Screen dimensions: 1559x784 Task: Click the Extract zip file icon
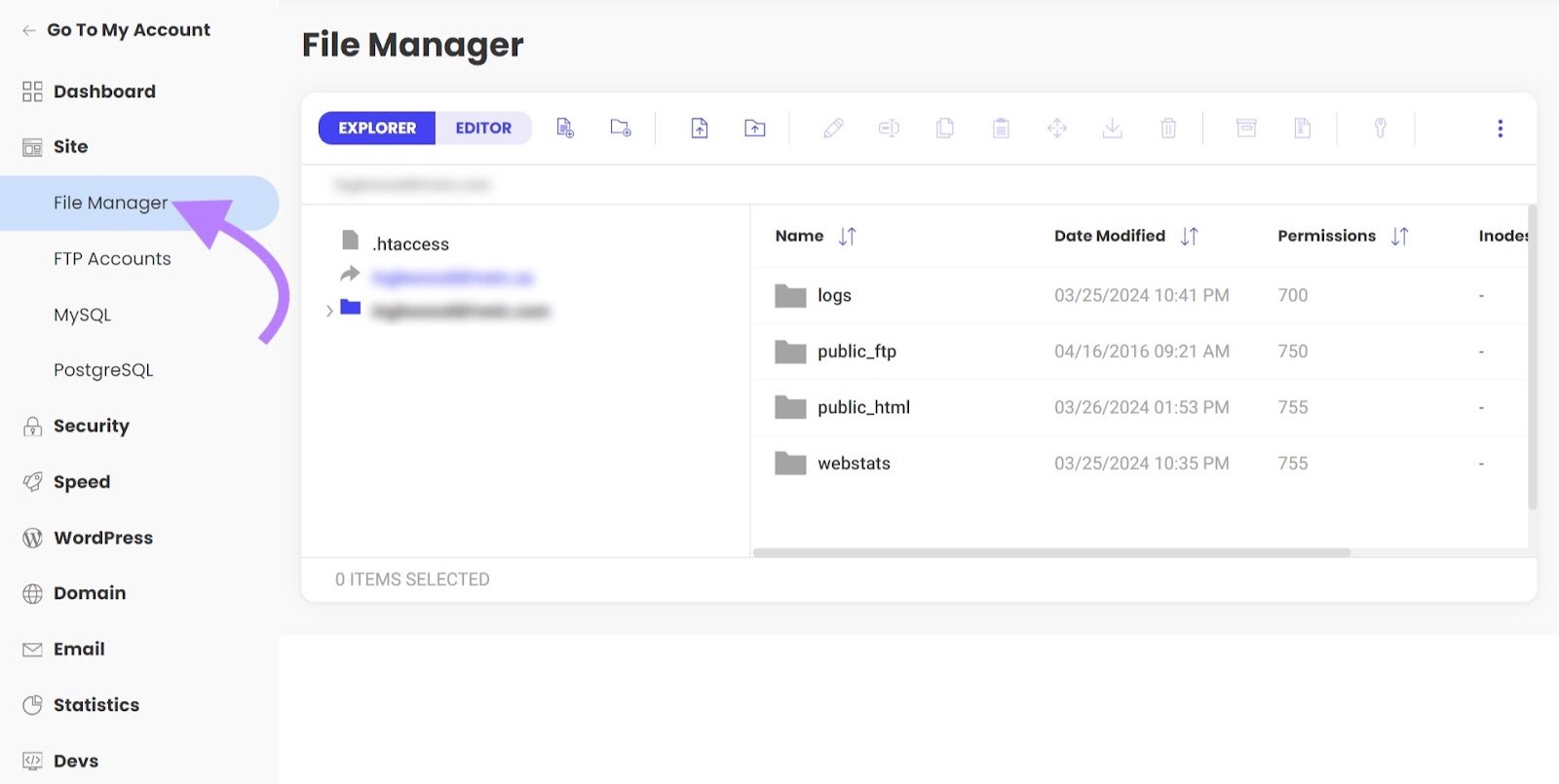coord(1302,128)
